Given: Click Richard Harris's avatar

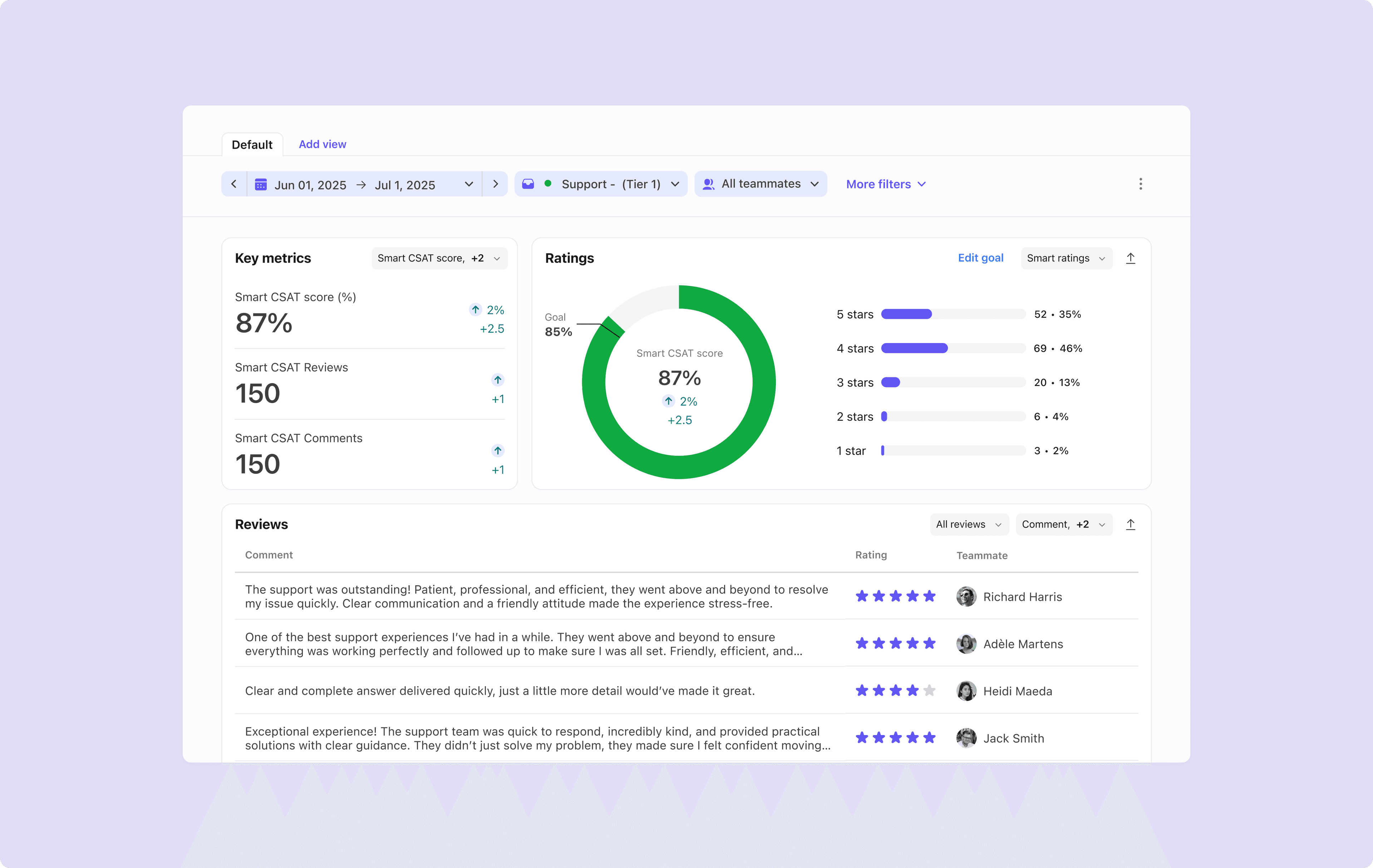Looking at the screenshot, I should 966,597.
